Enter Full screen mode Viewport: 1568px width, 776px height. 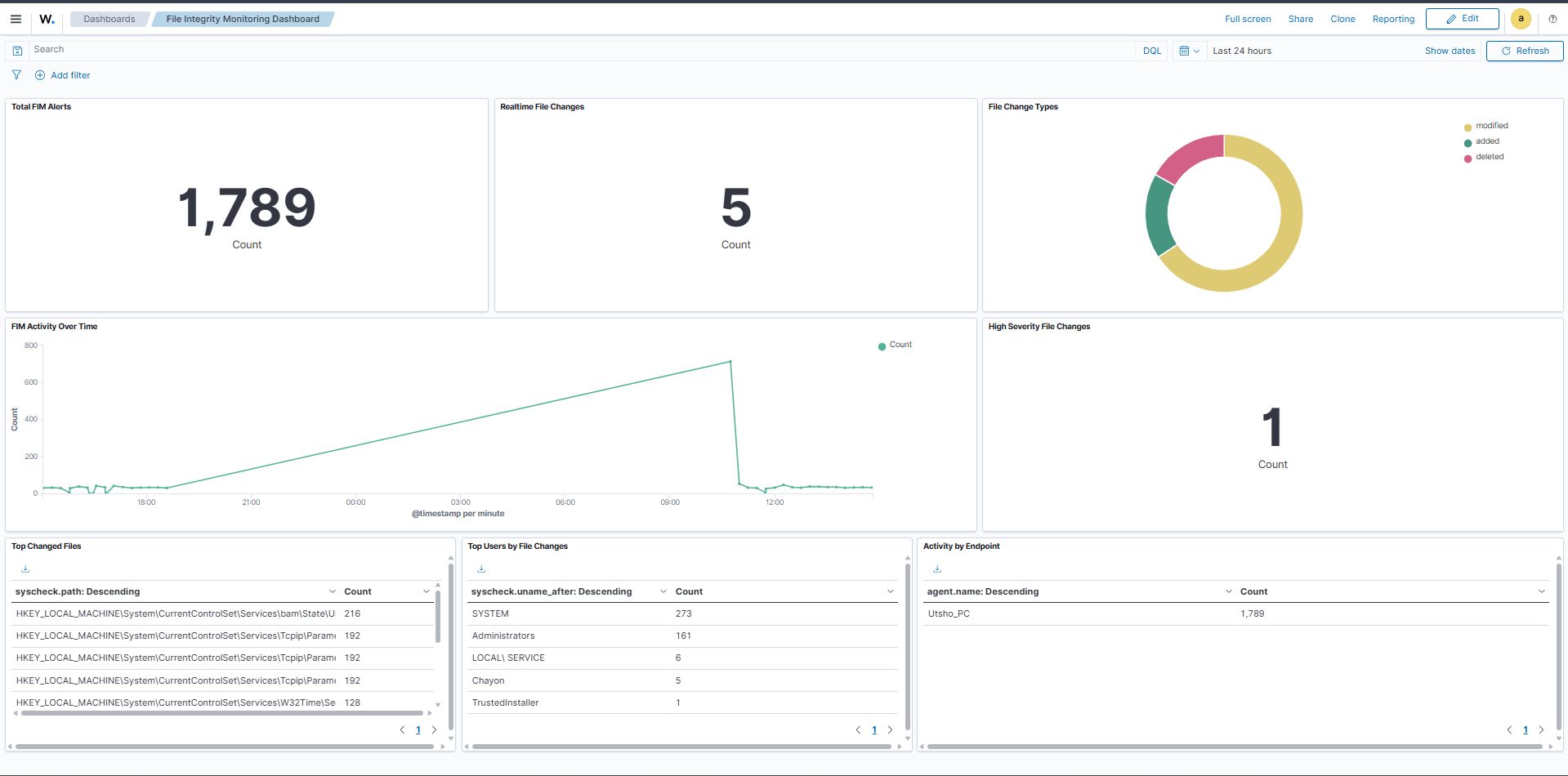pyautogui.click(x=1248, y=19)
